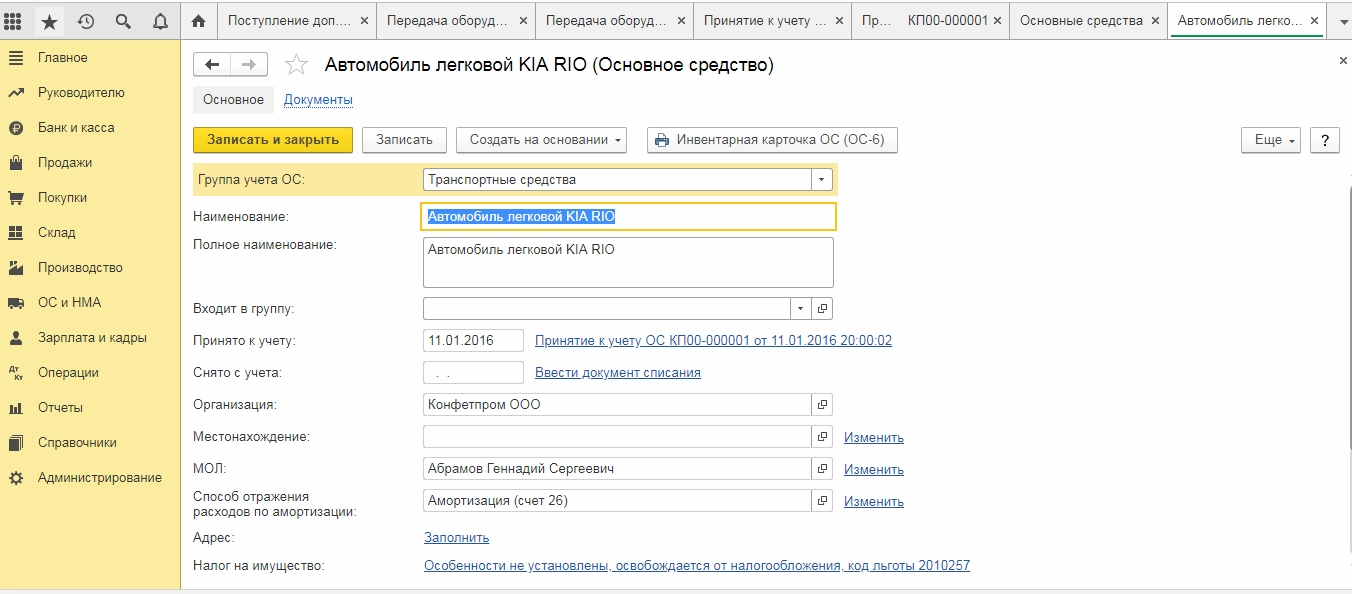Open the Создать на основании dropdown
Viewport: 1352px width, 594px height.
(x=541, y=140)
